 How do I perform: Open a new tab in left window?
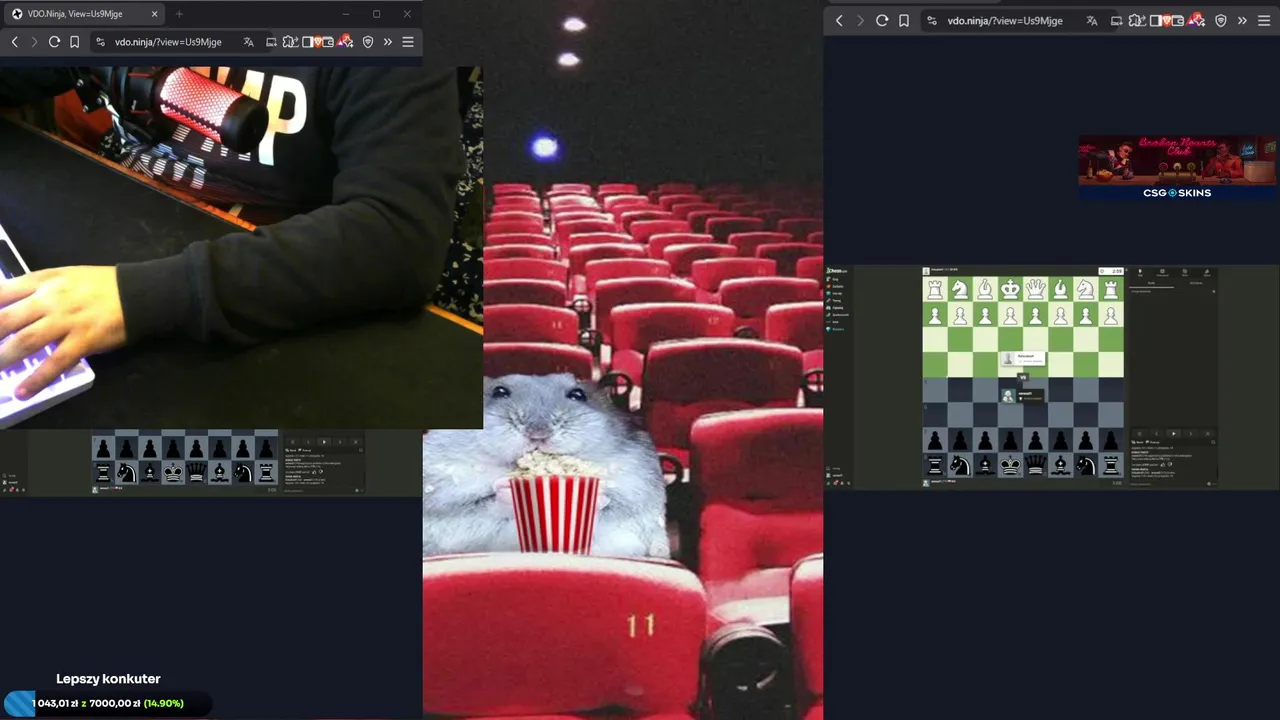point(179,14)
